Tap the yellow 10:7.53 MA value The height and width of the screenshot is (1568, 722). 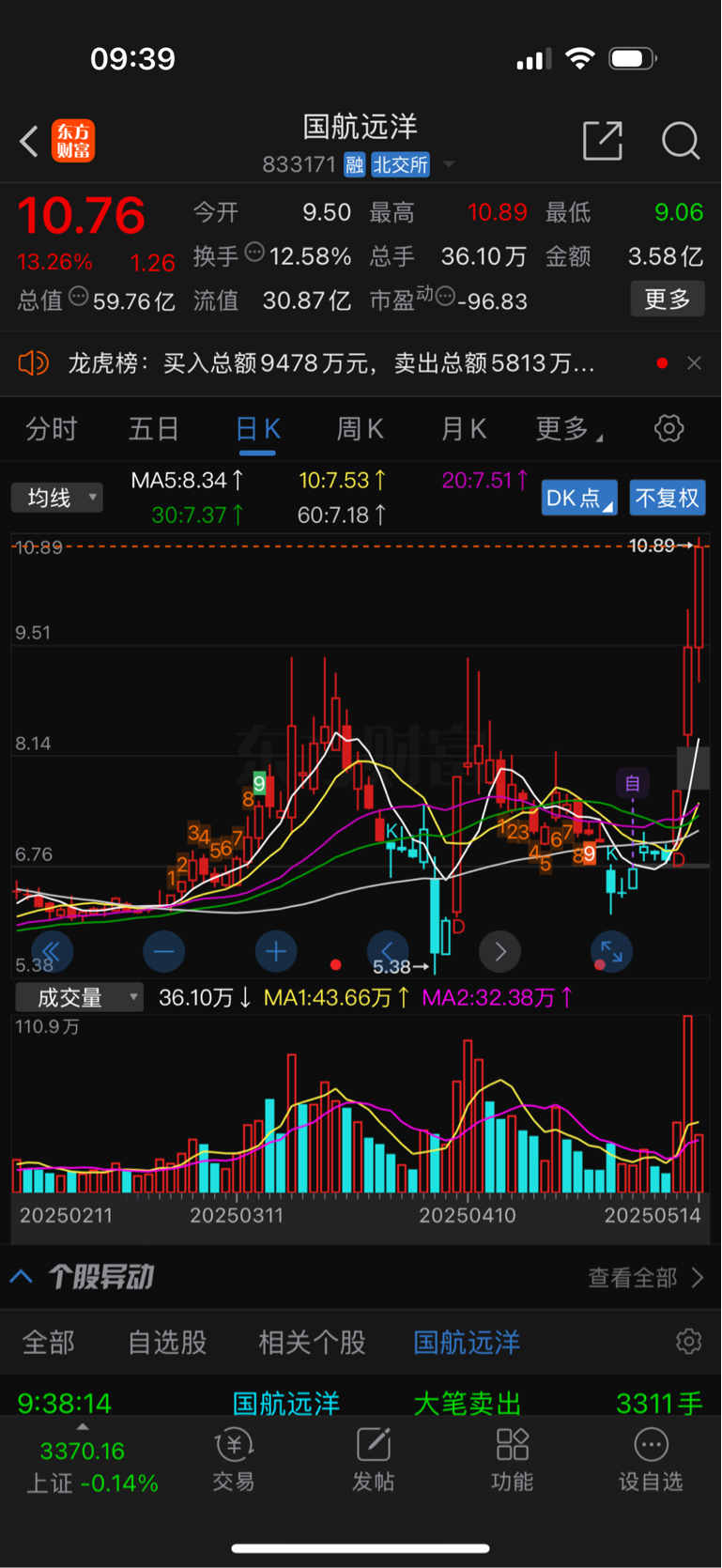(x=342, y=481)
